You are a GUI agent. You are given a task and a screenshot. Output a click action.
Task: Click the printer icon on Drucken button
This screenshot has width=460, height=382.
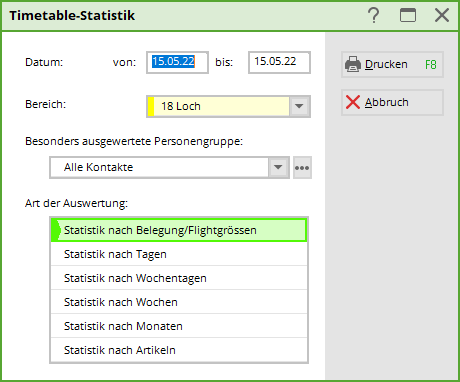point(353,64)
